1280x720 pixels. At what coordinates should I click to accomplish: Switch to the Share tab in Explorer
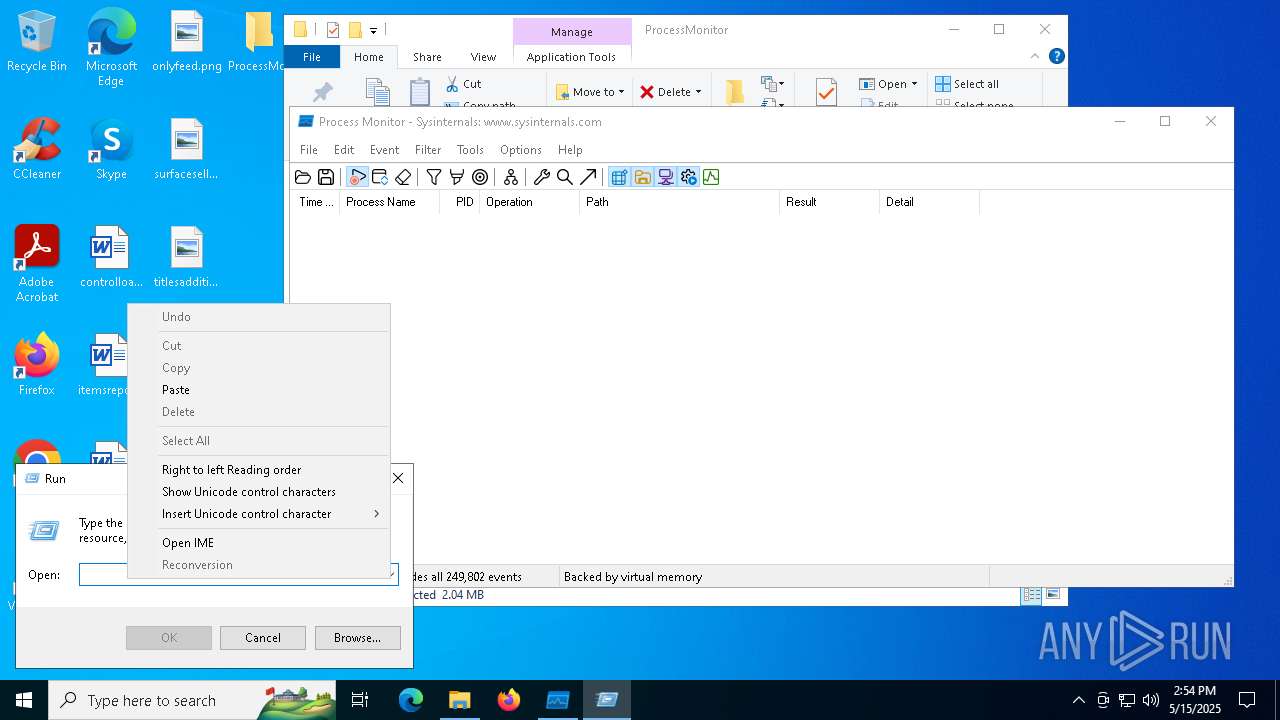(x=427, y=57)
